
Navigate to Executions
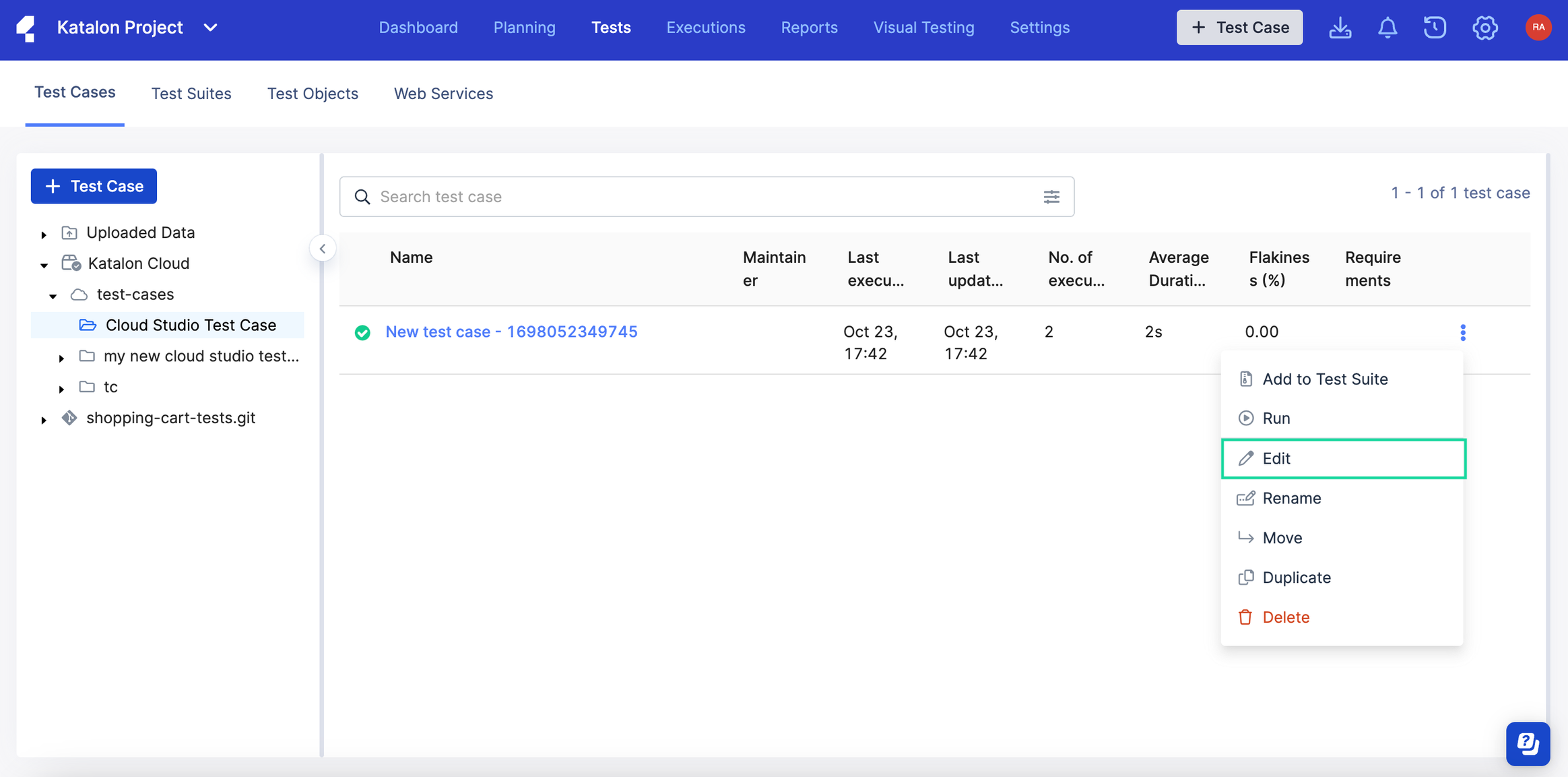pos(706,28)
